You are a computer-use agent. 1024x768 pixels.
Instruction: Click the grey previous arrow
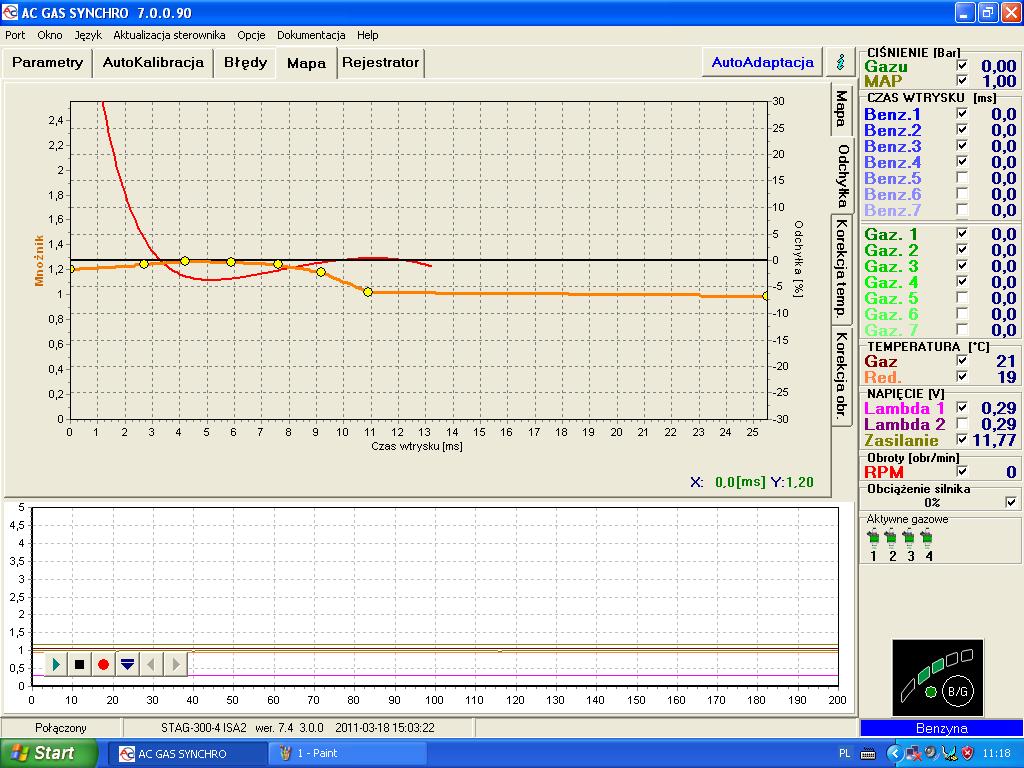point(151,664)
